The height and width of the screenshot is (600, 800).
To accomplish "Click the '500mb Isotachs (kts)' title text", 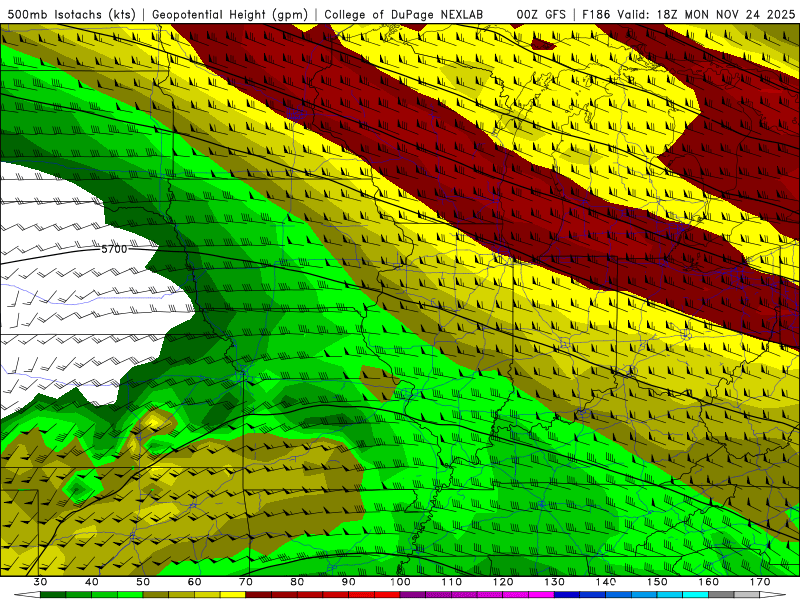I will pos(72,14).
